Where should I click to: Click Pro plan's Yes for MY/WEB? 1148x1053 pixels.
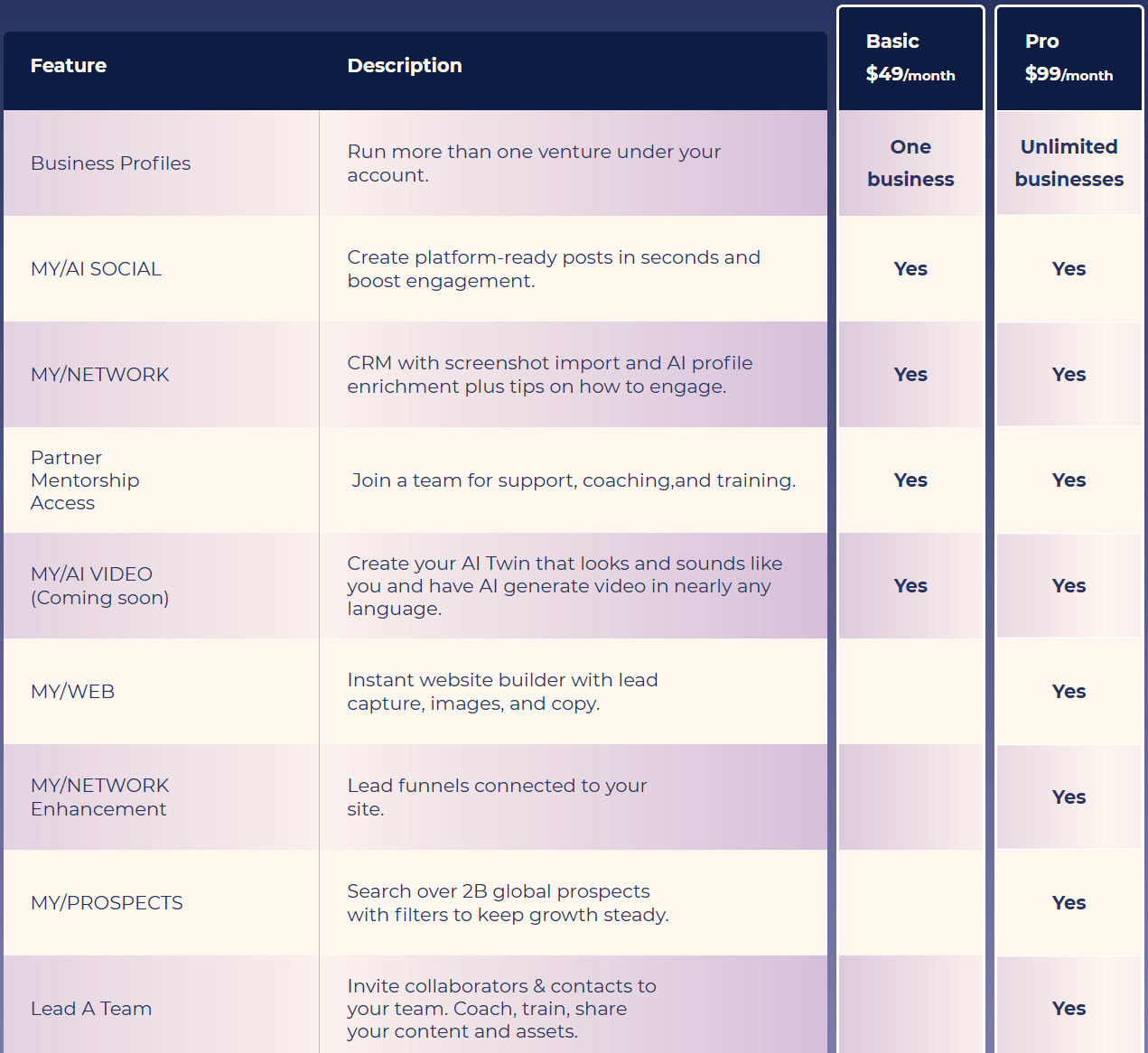click(x=1069, y=692)
